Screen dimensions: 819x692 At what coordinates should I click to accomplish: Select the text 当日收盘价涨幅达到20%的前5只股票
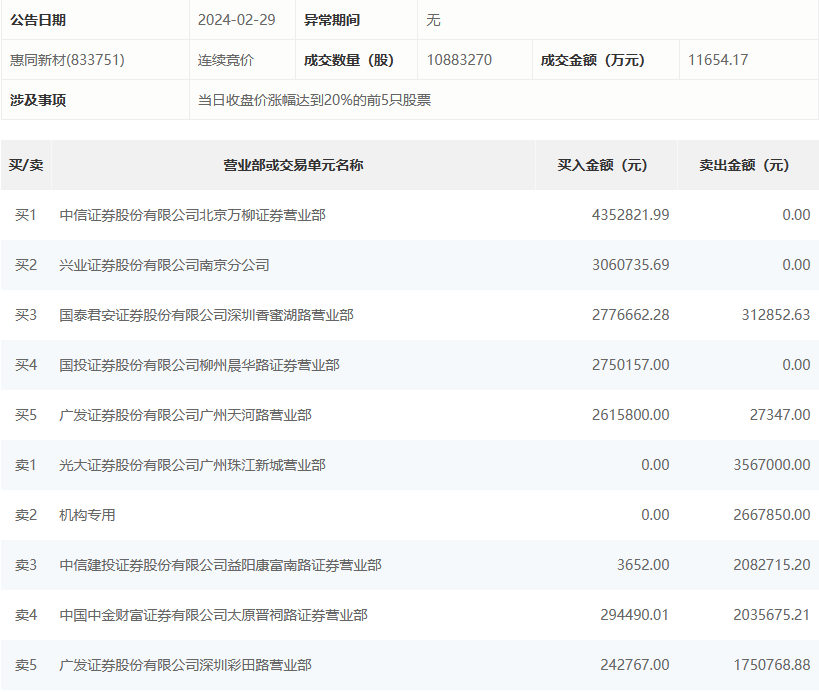pyautogui.click(x=314, y=100)
